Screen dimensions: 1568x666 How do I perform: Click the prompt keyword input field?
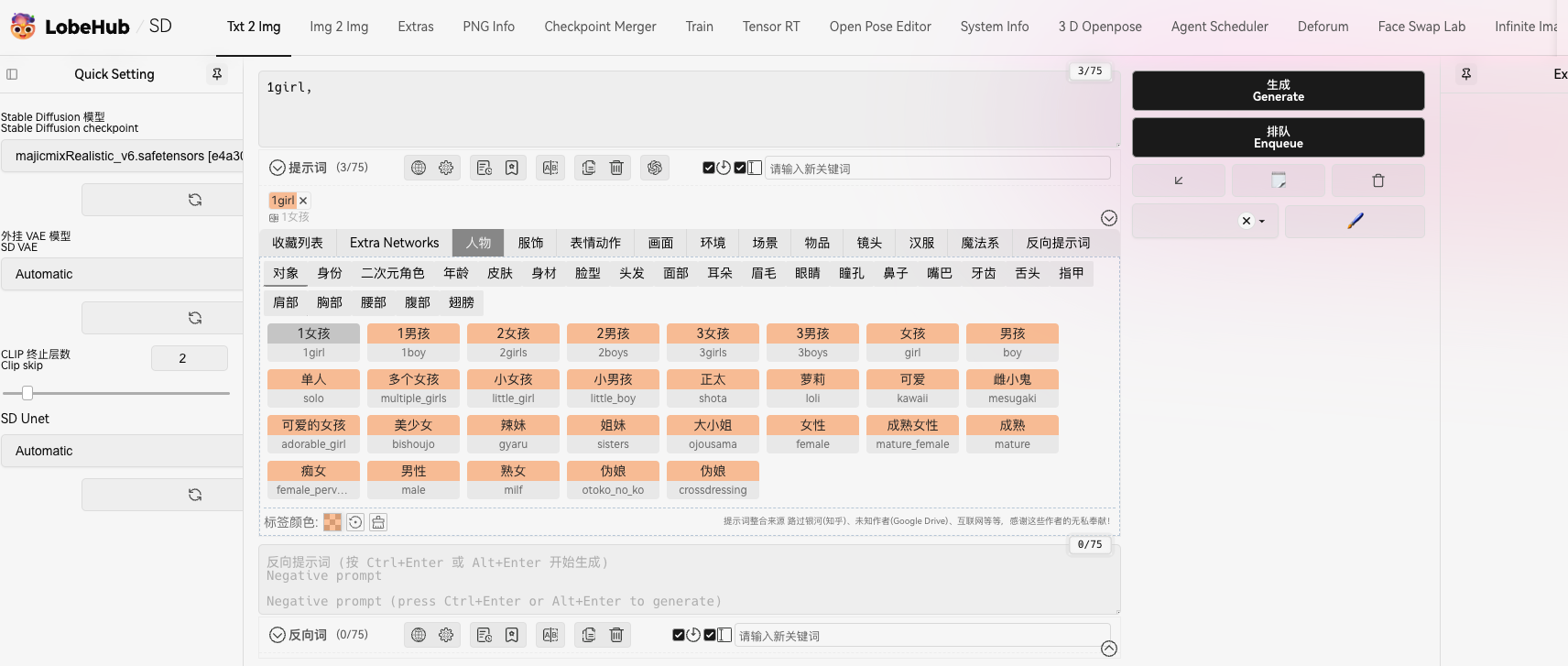click(938, 168)
